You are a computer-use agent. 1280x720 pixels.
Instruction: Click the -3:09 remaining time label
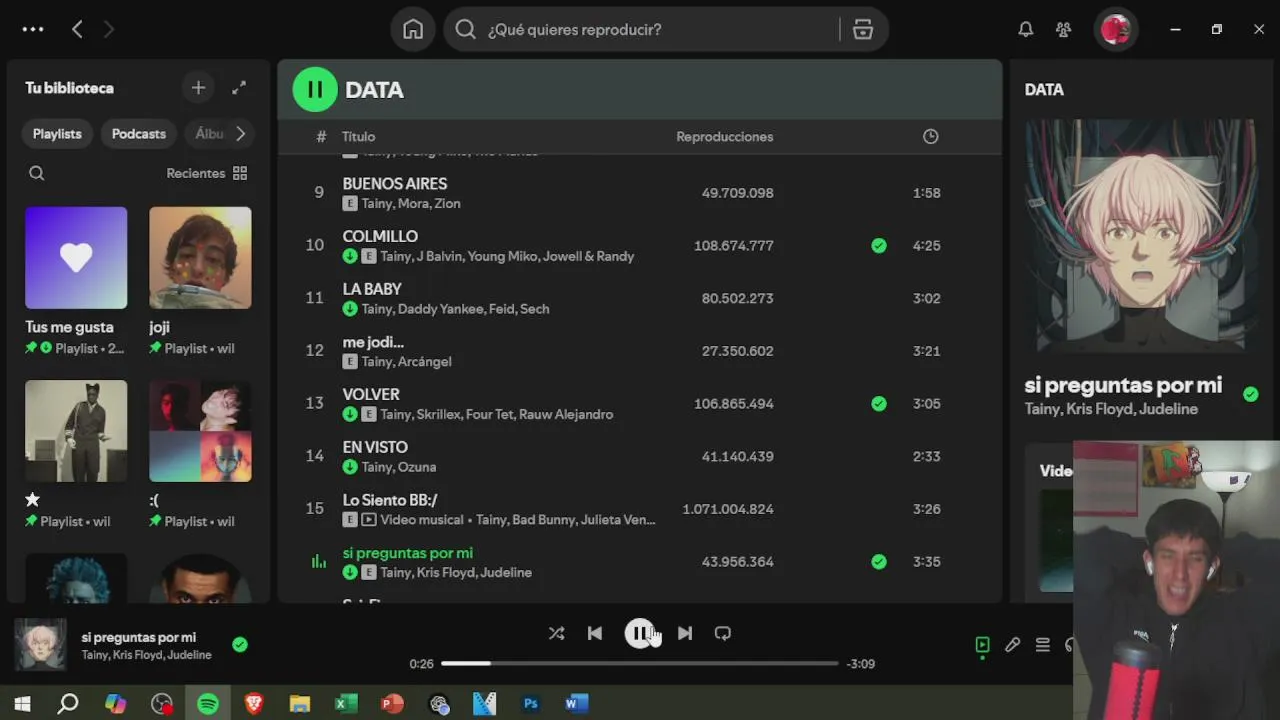coord(861,664)
